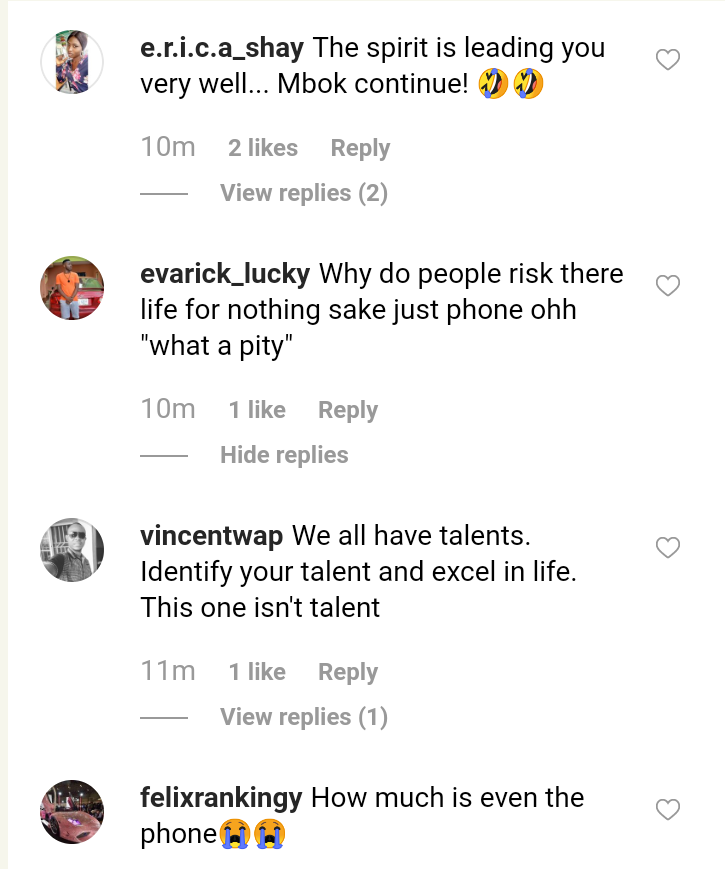This screenshot has width=725, height=869.
Task: Tap the heart on evarick_lucky's comment
Action: point(667,287)
